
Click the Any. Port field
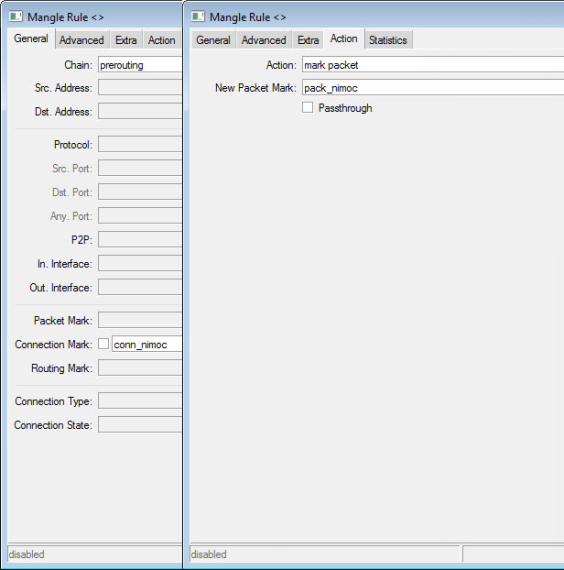click(x=140, y=216)
